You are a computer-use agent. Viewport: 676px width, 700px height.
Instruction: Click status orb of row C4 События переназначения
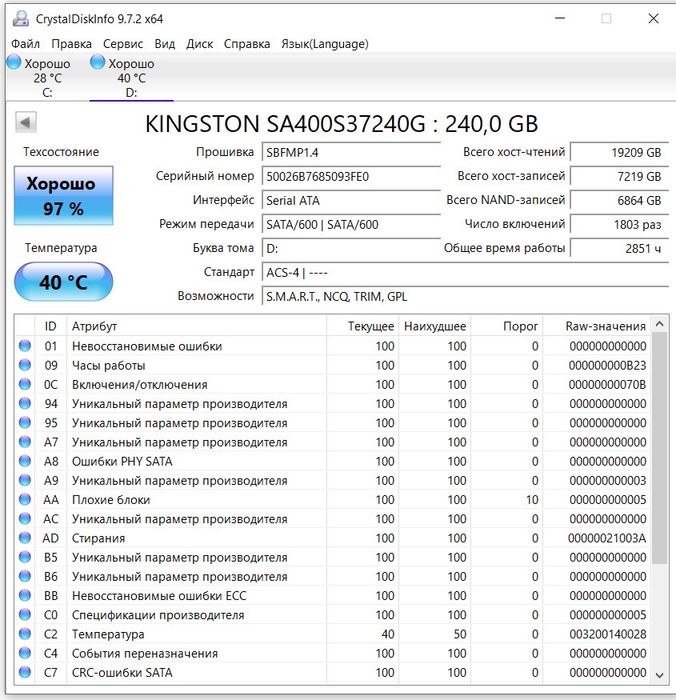(x=25, y=653)
